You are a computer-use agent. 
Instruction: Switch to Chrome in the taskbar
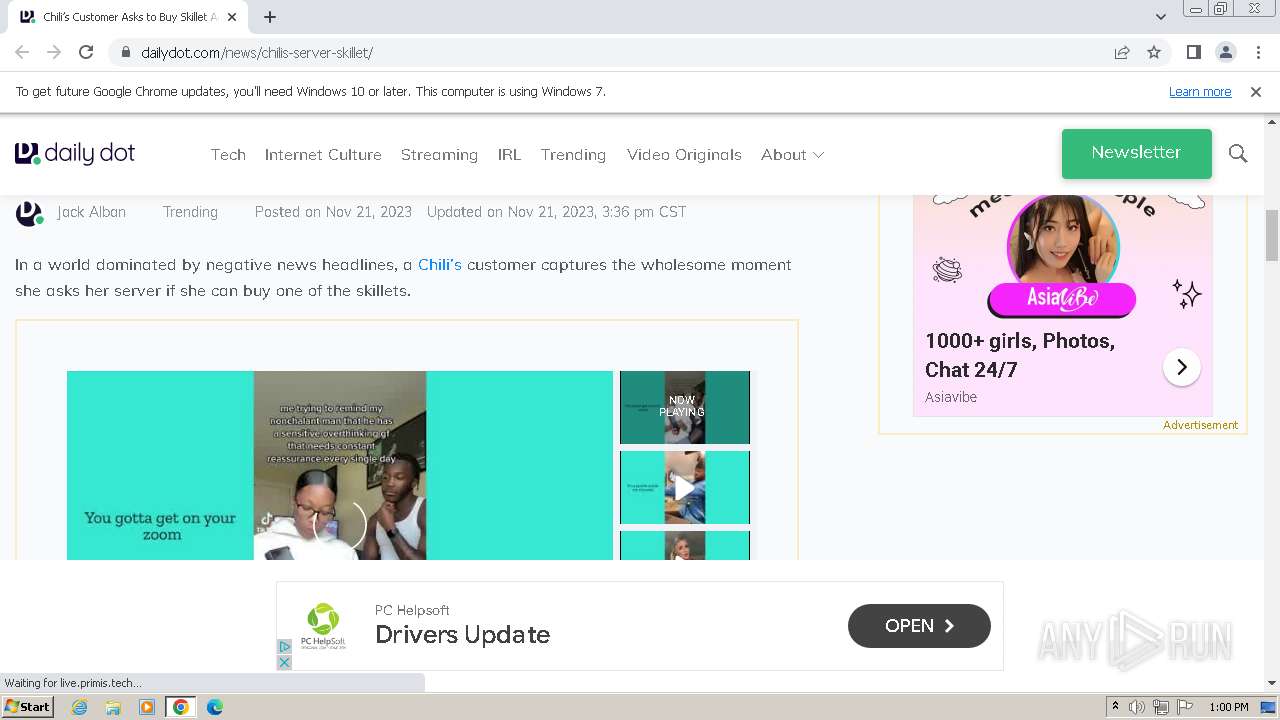click(x=181, y=707)
